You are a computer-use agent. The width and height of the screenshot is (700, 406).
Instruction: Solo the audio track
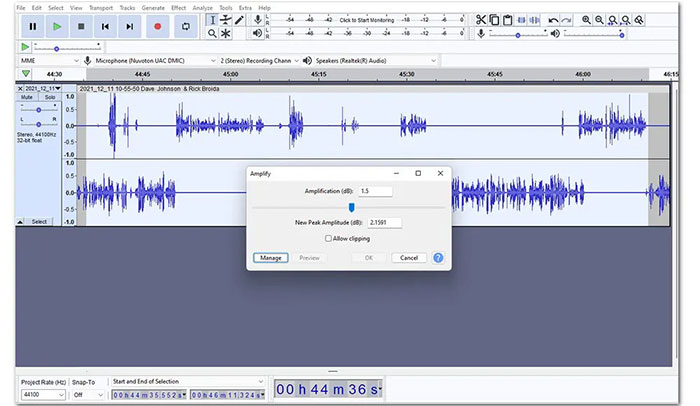click(51, 97)
